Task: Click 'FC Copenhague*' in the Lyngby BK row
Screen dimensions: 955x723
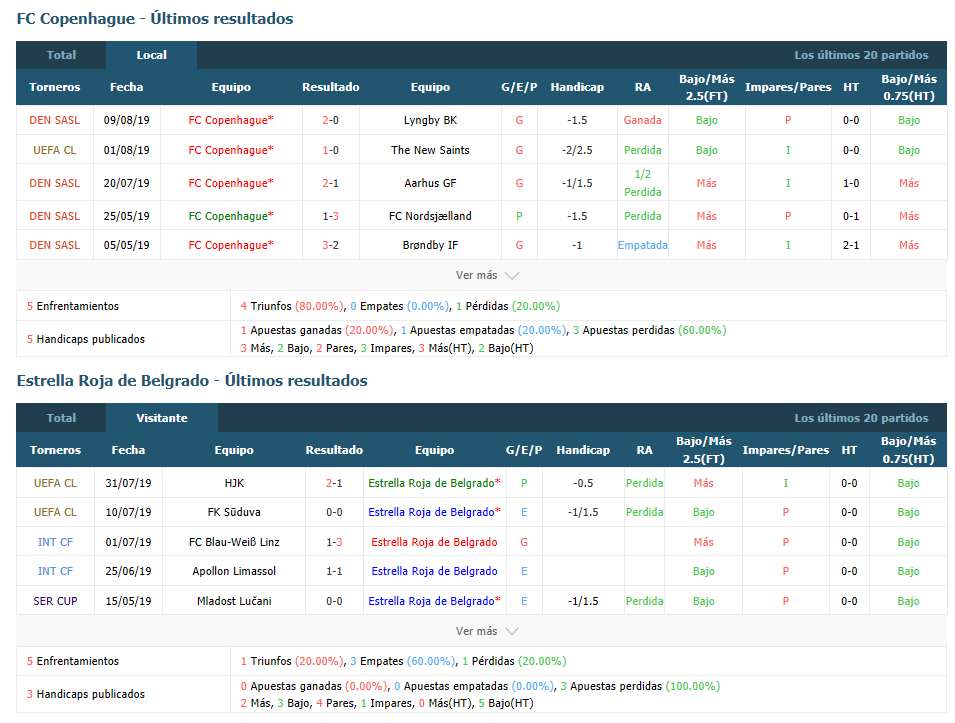Action: pos(231,120)
